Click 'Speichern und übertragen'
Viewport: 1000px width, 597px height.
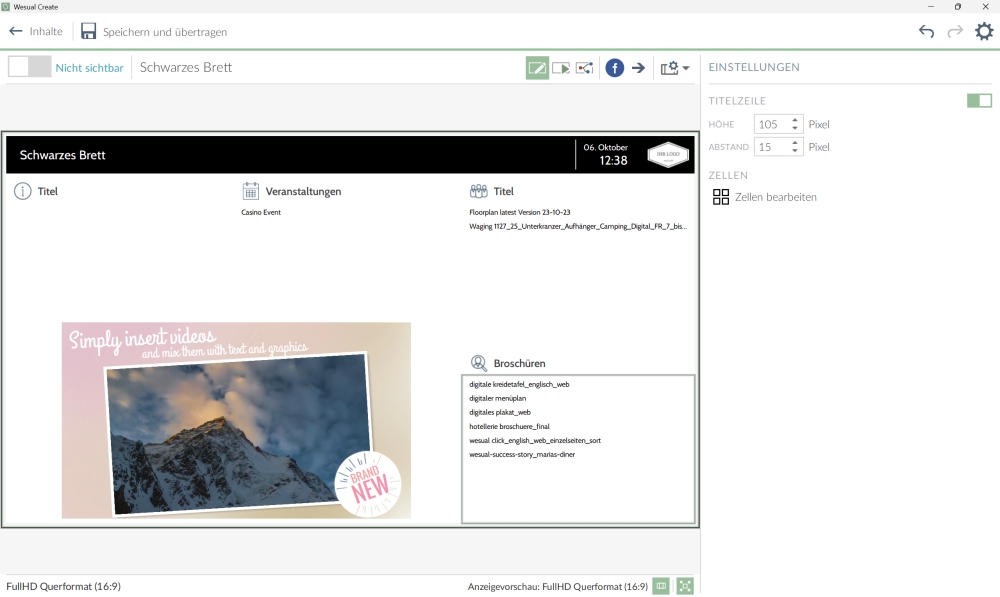154,32
